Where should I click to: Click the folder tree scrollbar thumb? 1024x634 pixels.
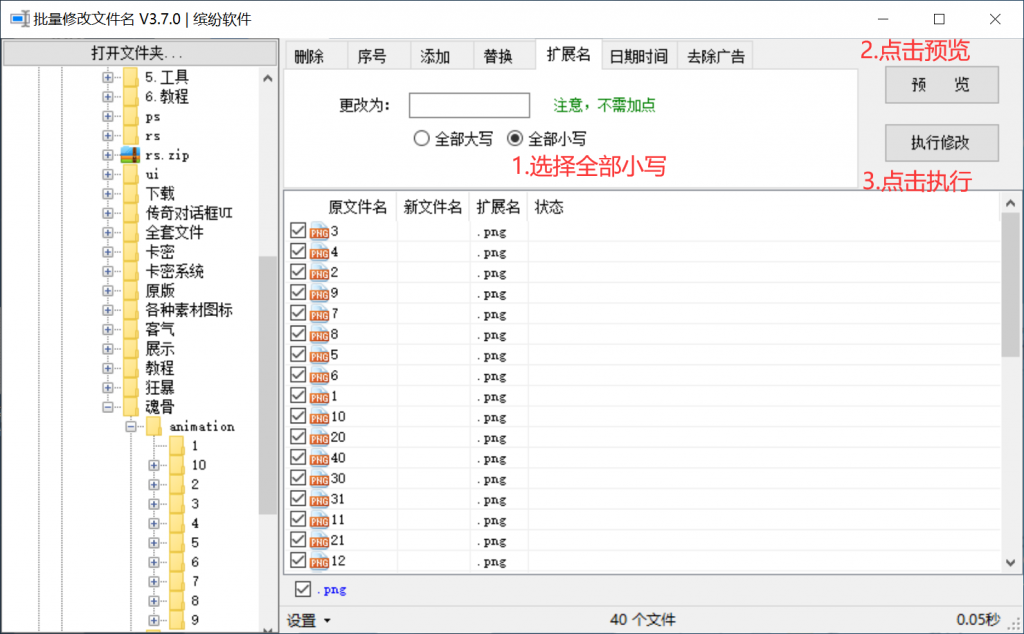point(267,385)
